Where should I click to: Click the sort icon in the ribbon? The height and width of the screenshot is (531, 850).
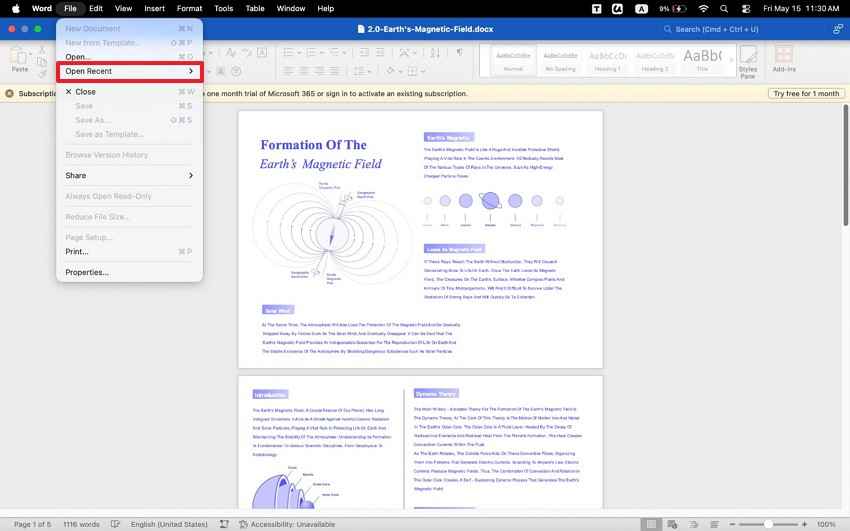(x=435, y=53)
